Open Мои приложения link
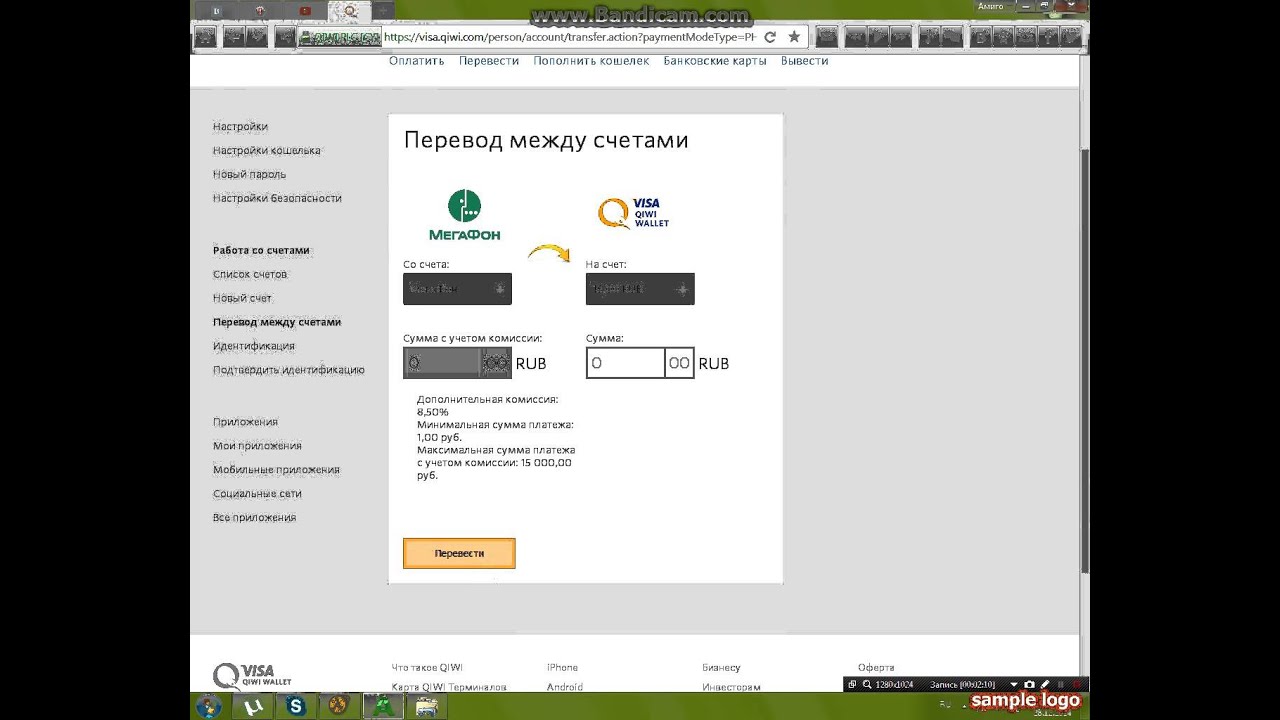Image resolution: width=1280 pixels, height=720 pixels. [257, 447]
